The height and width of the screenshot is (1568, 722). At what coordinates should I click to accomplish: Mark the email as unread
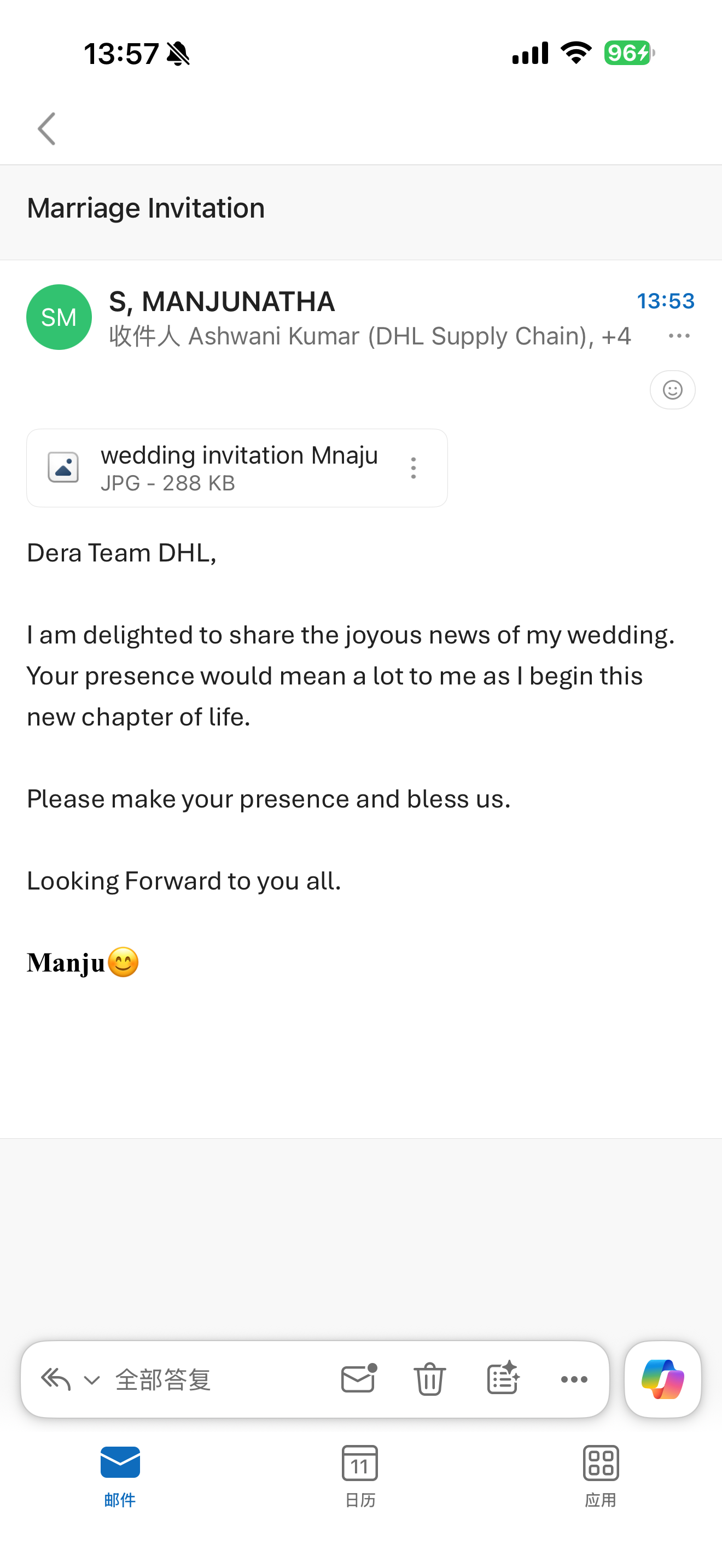pyautogui.click(x=359, y=1379)
